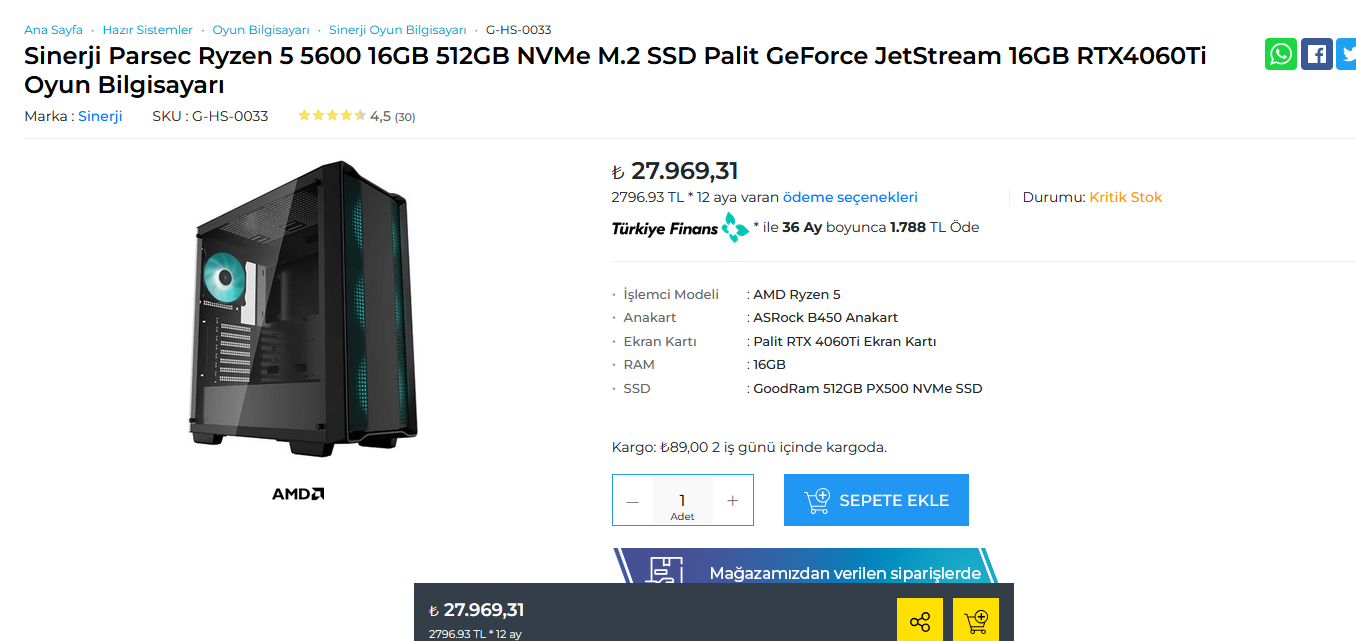Share the product via WhatsApp icon
Screen dimensions: 1356x641
(1280, 54)
